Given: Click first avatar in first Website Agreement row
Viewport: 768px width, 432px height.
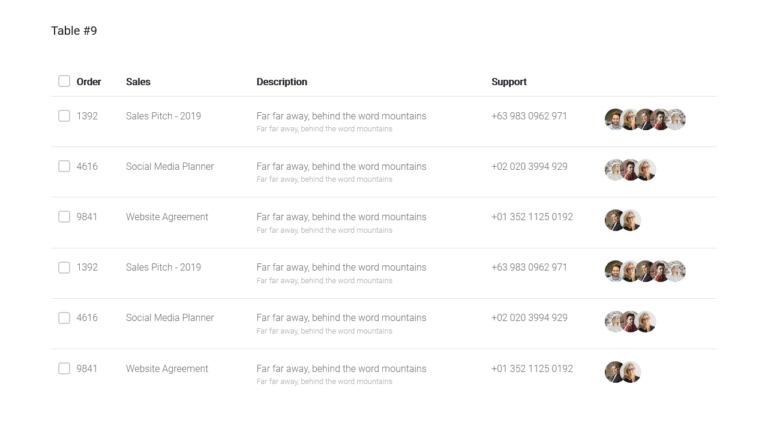Looking at the screenshot, I should pos(614,220).
